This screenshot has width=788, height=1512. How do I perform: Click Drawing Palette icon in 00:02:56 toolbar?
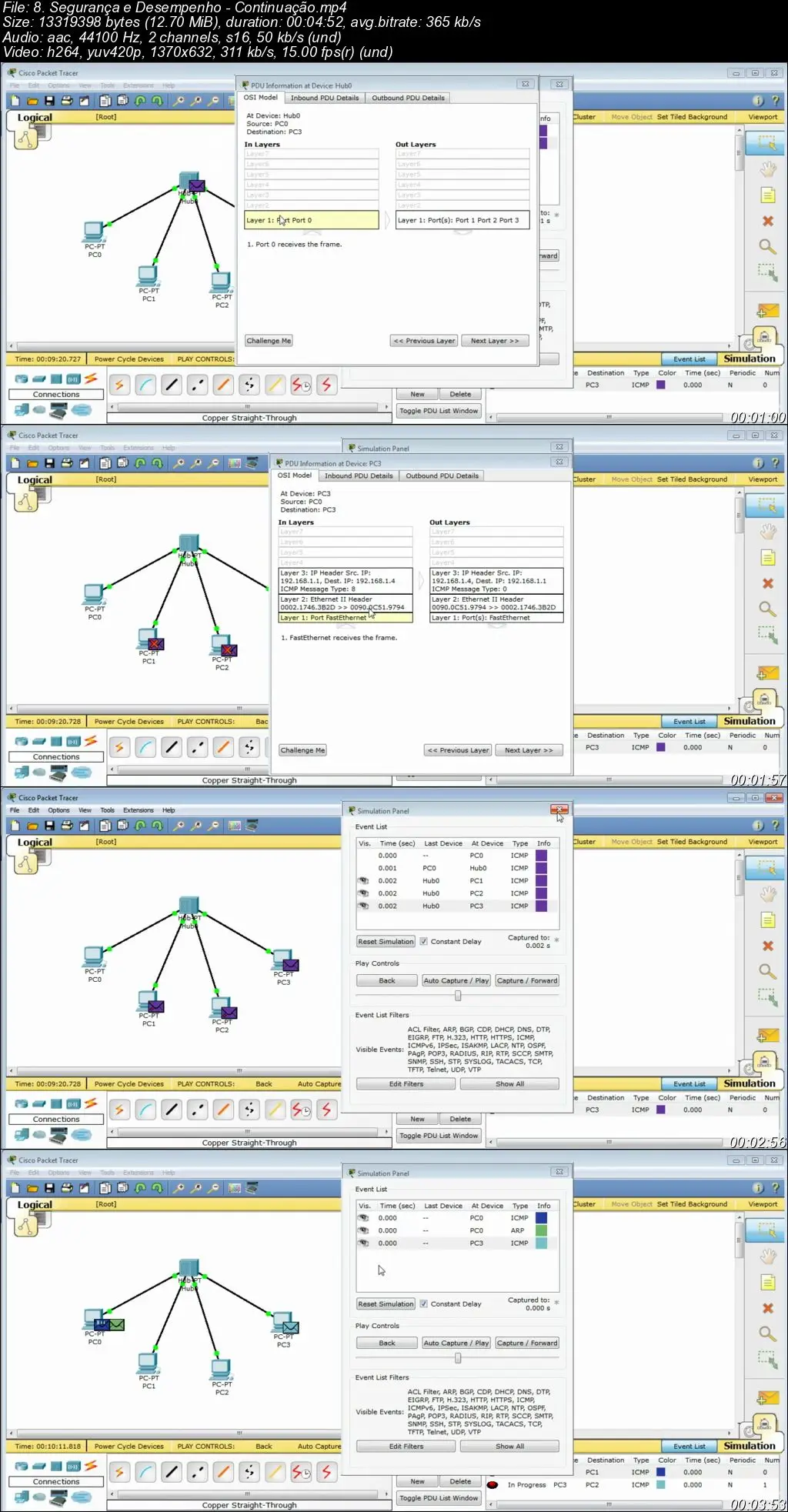235,826
